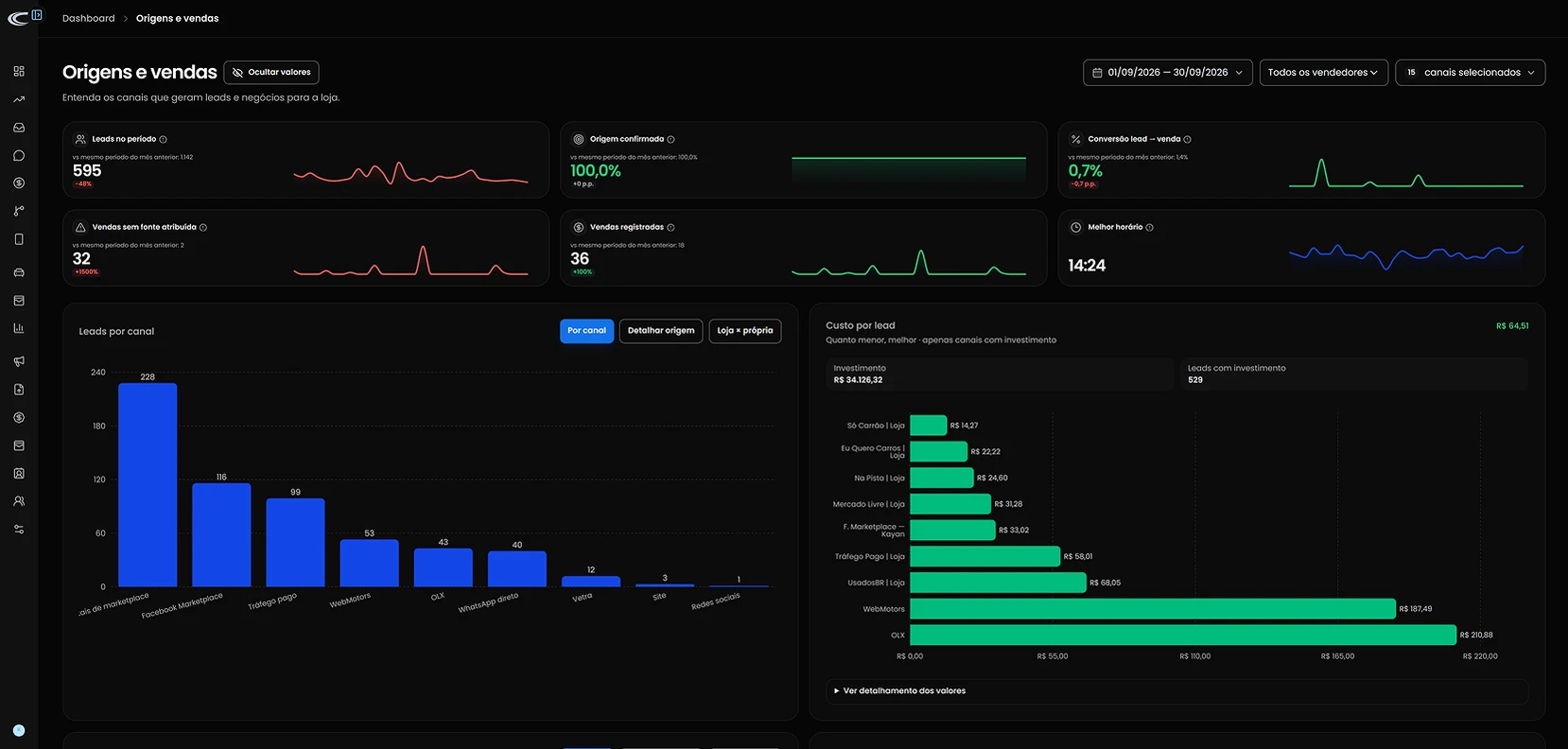The width and height of the screenshot is (1568, 749).
Task: Click the percent icon on Conversão card
Action: pyautogui.click(x=1075, y=139)
